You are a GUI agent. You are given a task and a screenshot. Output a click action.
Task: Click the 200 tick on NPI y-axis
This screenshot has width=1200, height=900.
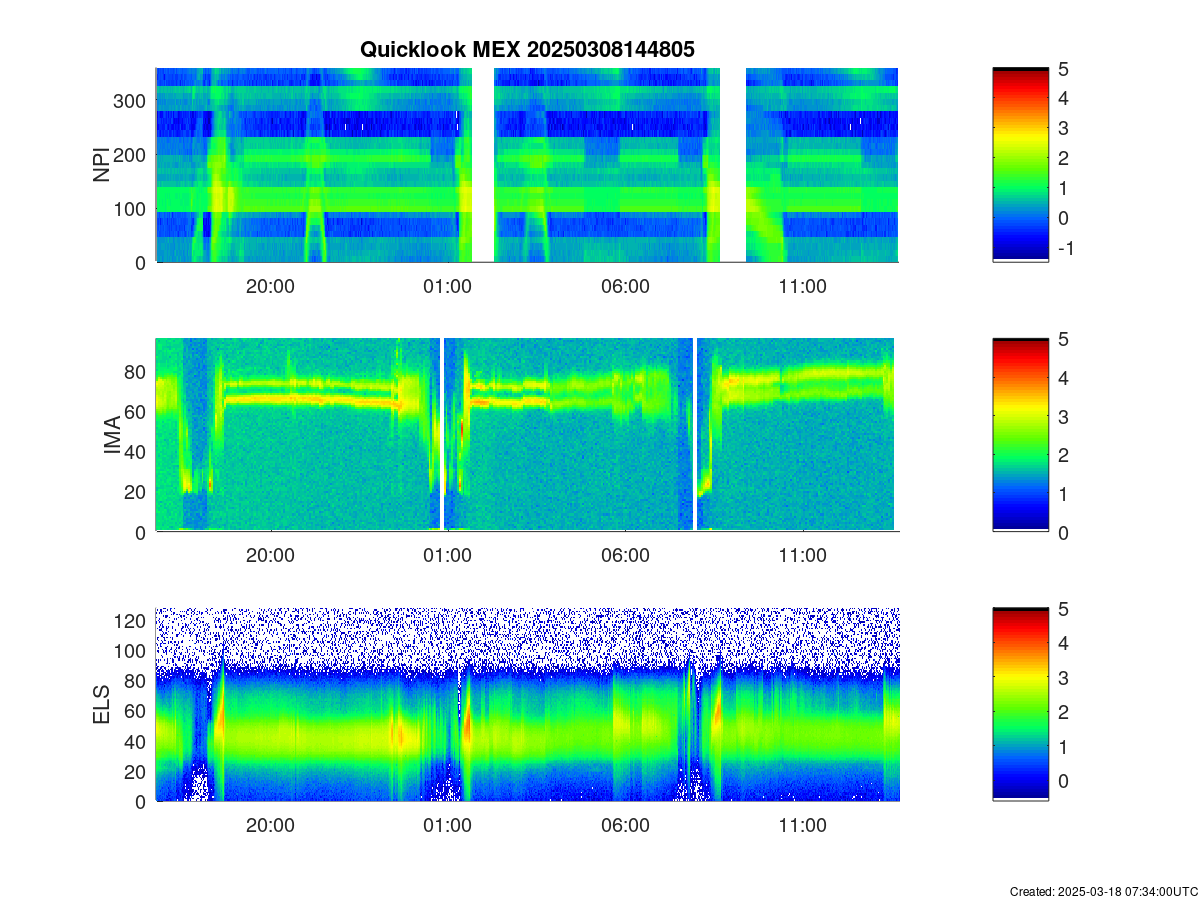coord(131,155)
